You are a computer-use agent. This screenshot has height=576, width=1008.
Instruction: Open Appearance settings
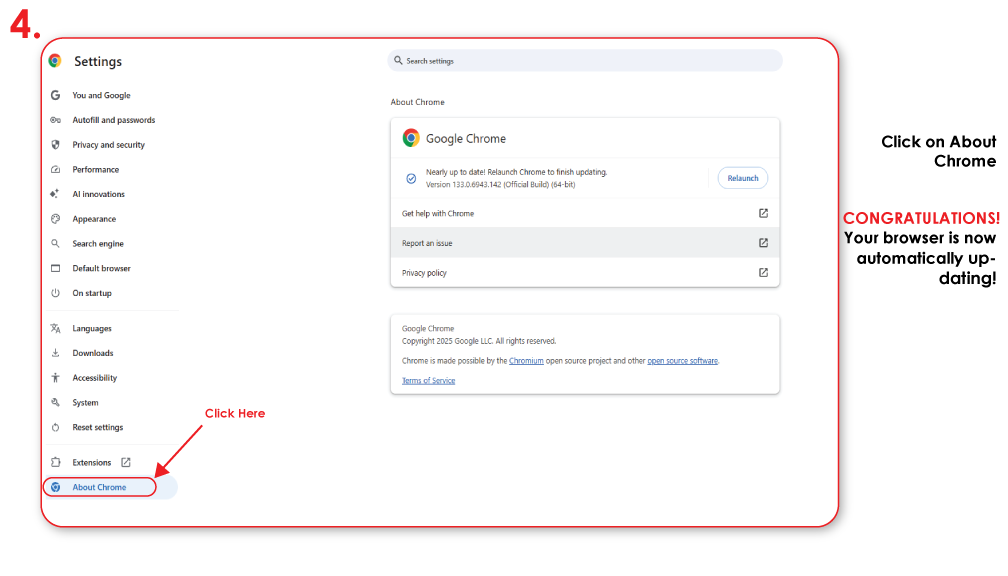tap(94, 219)
